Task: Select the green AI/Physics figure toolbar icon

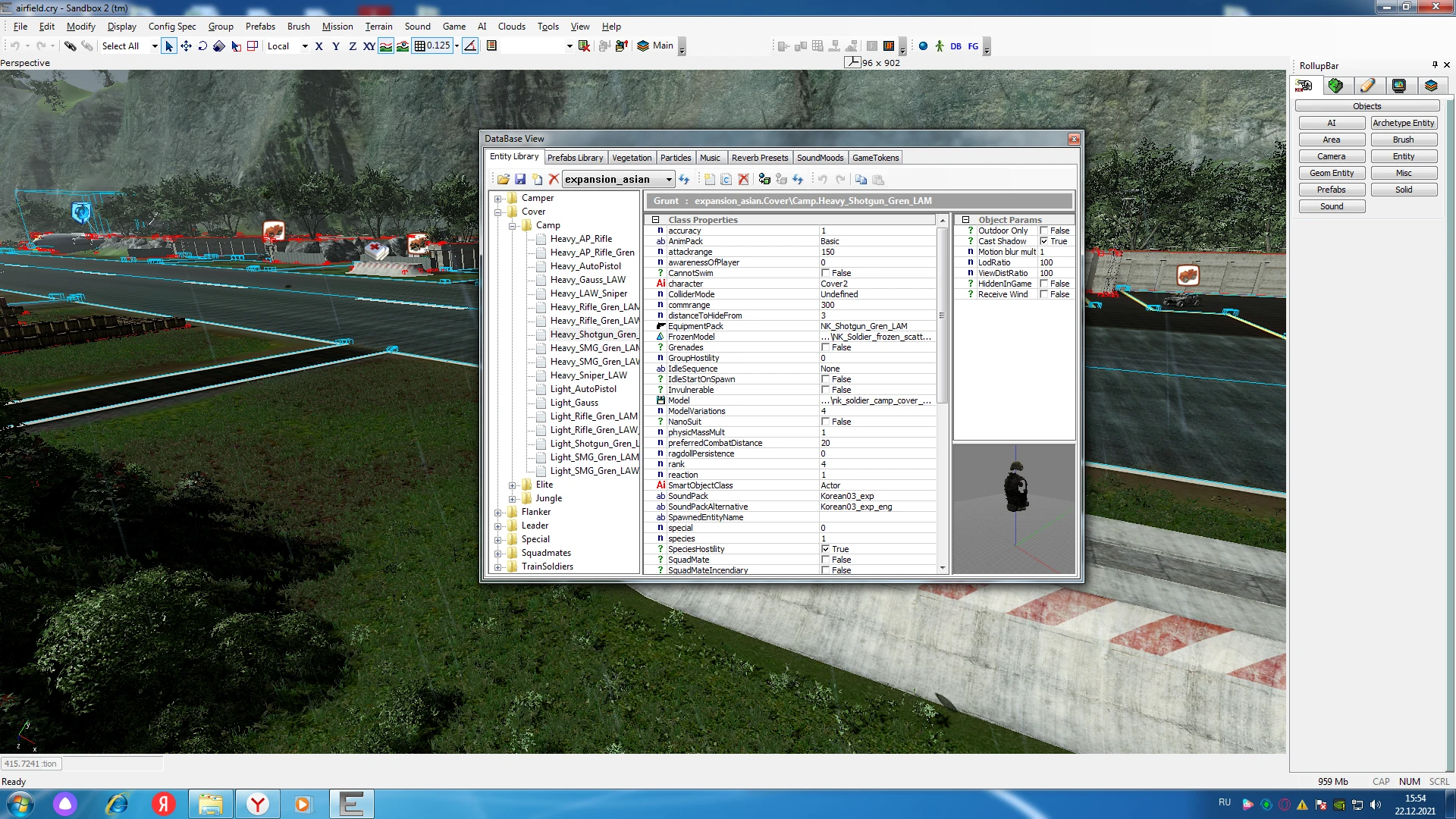Action: 939,46
